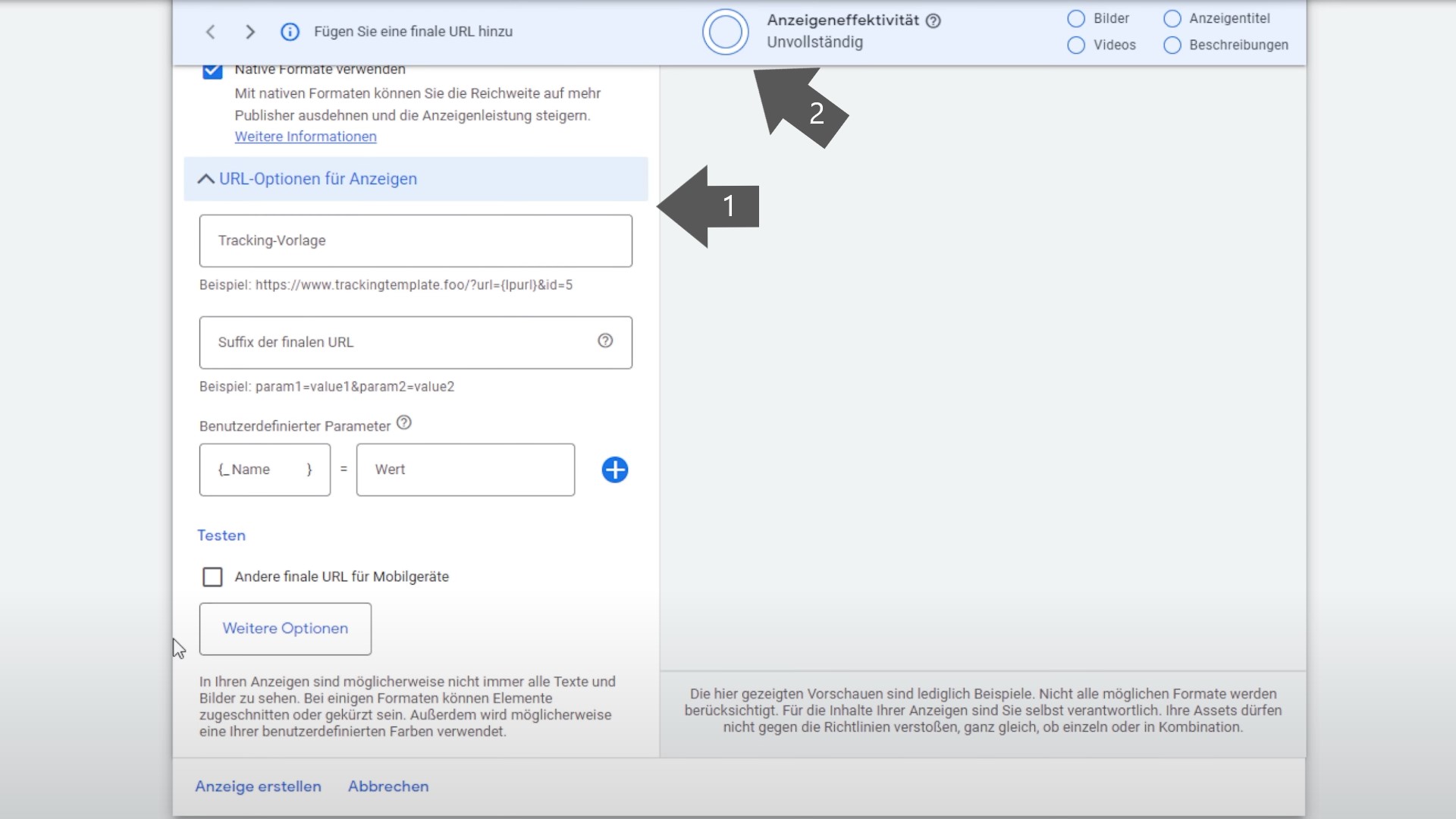Click the forward navigation arrow icon
The width and height of the screenshot is (1456, 819).
tap(249, 31)
